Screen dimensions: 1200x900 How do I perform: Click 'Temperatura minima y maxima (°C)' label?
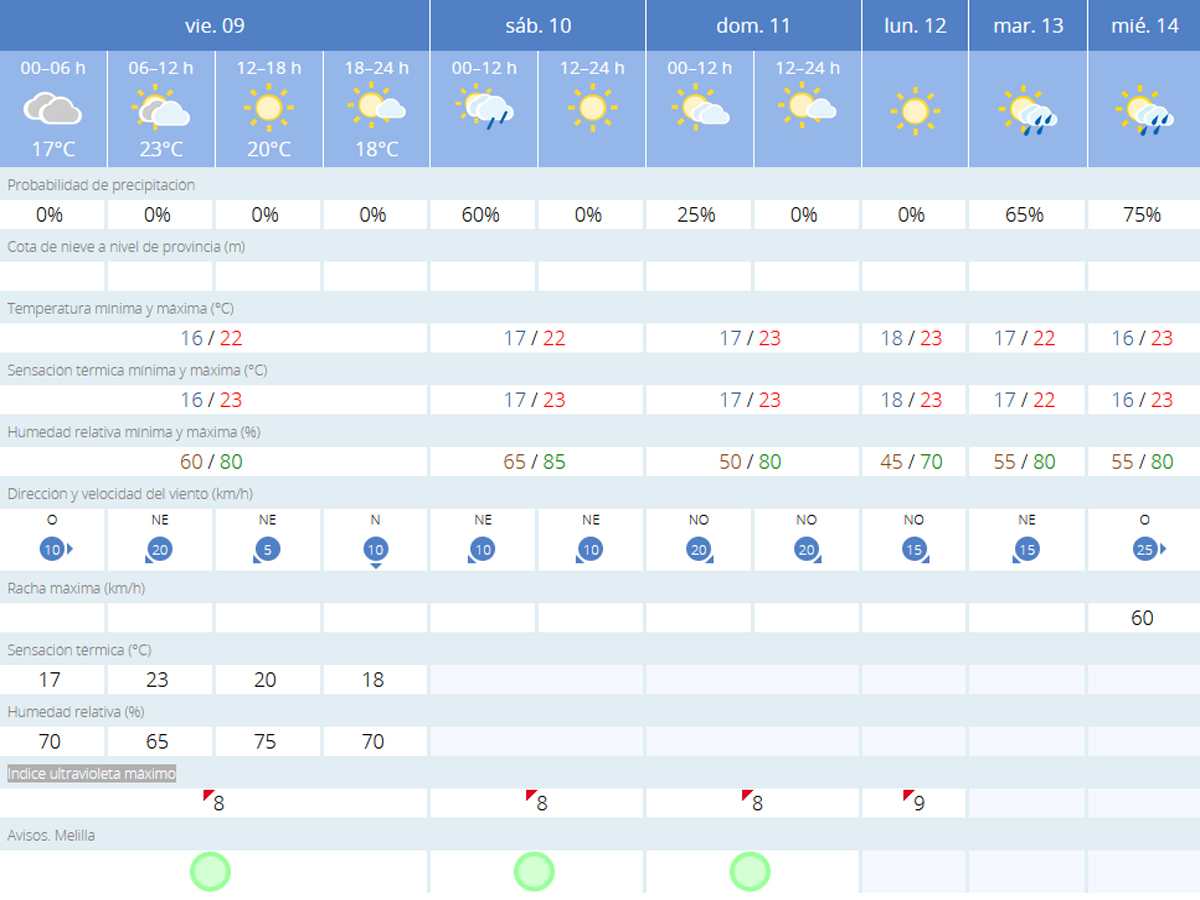point(120,309)
